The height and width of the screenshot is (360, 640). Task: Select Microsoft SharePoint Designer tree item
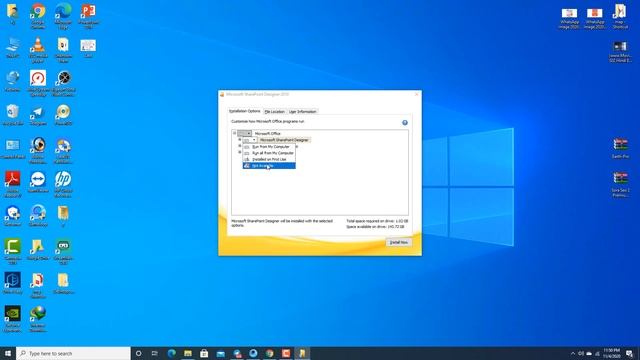click(x=284, y=140)
